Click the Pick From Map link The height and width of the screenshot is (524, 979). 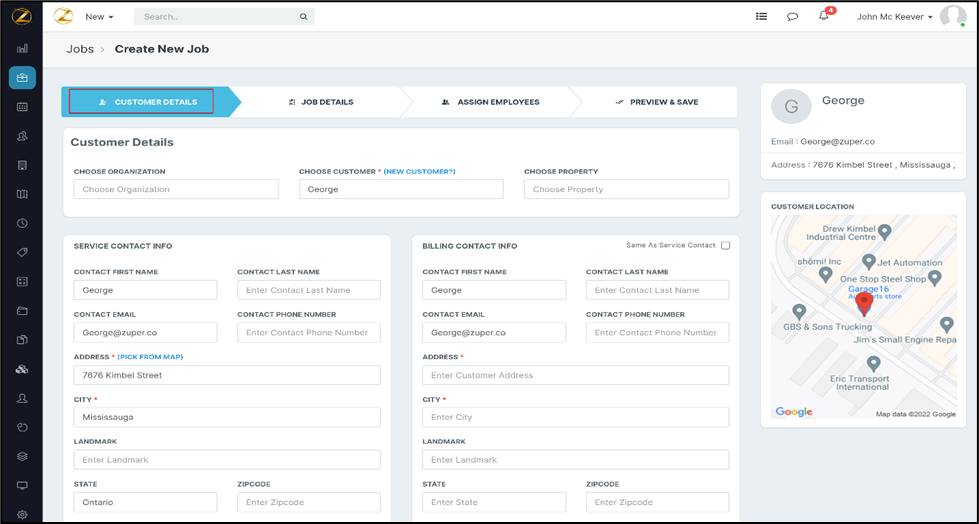tap(150, 357)
